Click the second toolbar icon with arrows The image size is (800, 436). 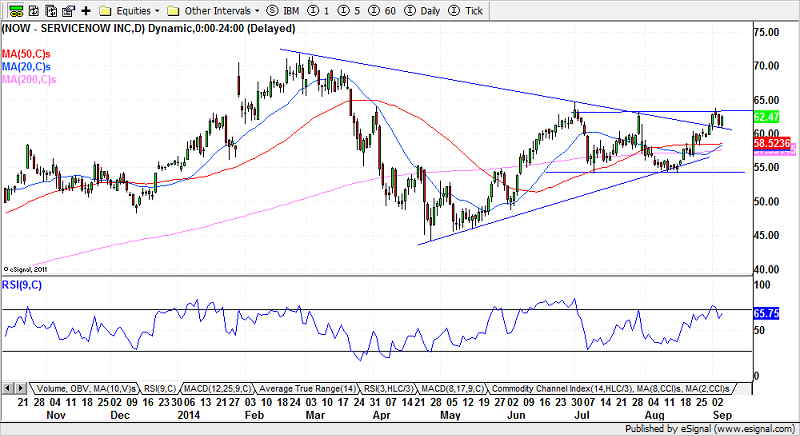click(34, 10)
